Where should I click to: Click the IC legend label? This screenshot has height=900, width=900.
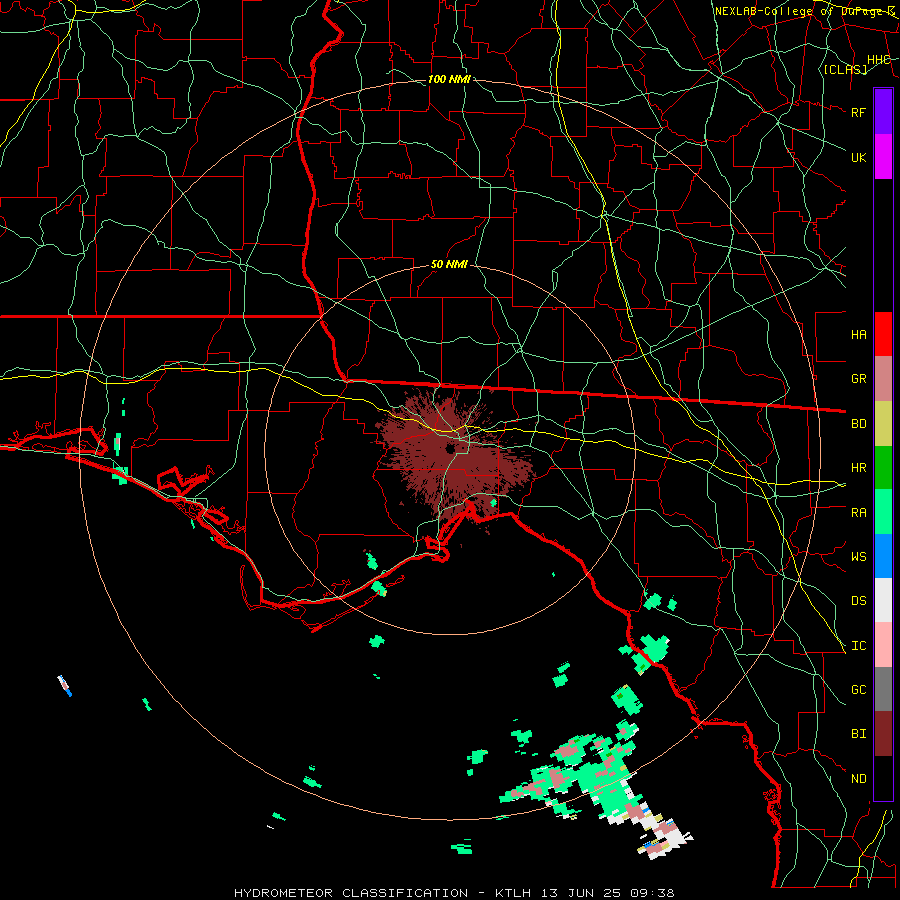click(858, 646)
